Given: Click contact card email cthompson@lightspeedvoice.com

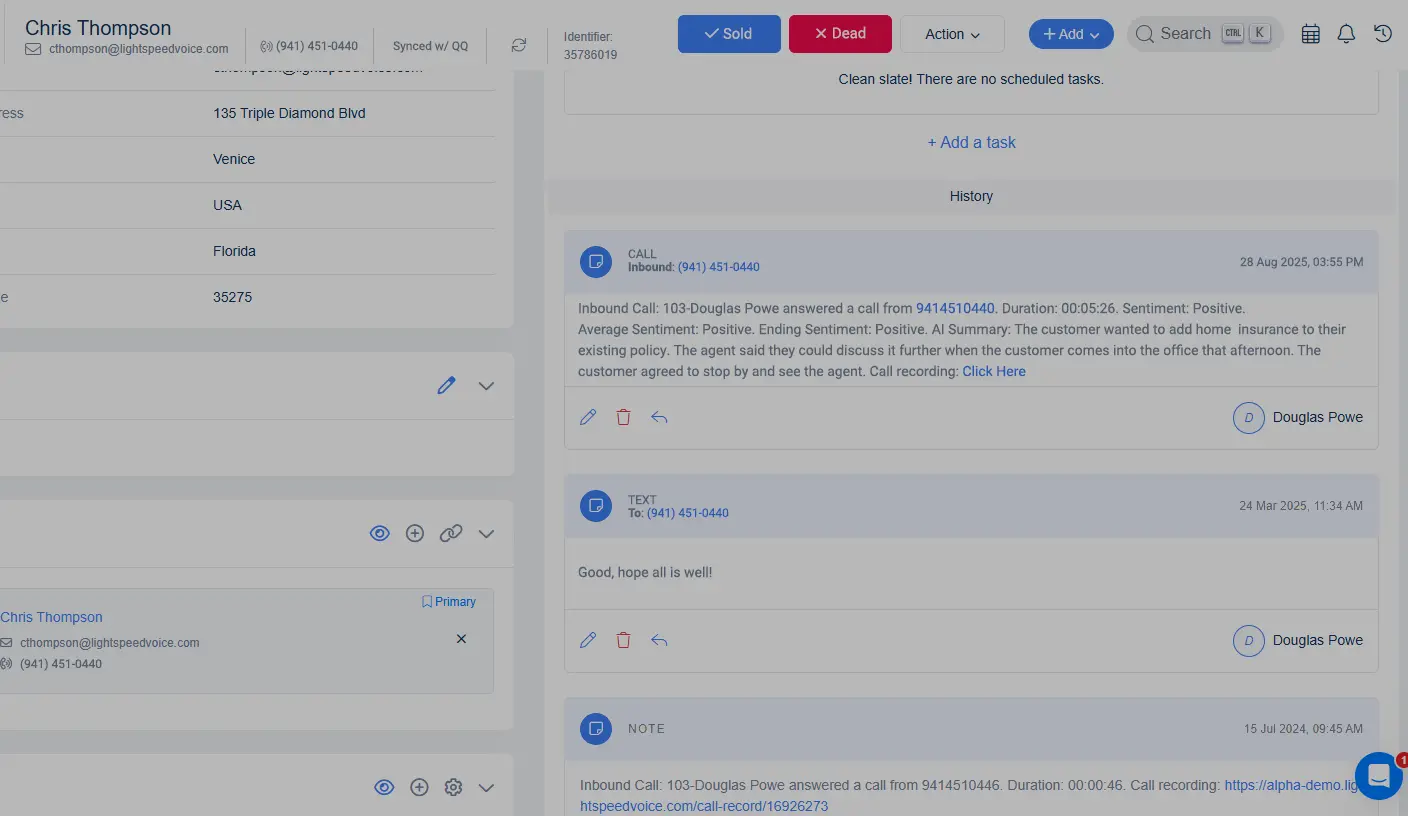Looking at the screenshot, I should point(109,643).
